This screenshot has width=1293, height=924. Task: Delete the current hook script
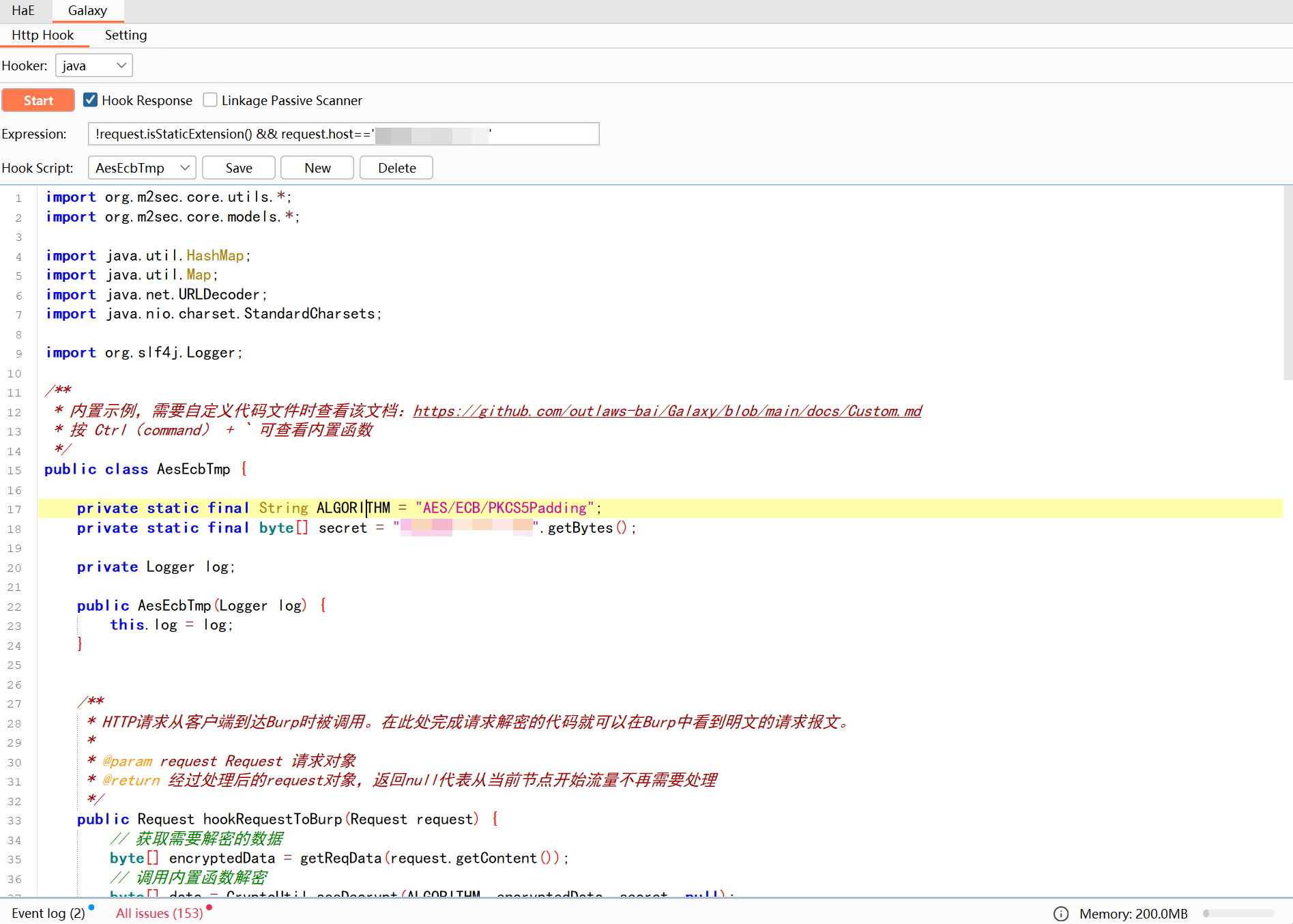[x=396, y=168]
